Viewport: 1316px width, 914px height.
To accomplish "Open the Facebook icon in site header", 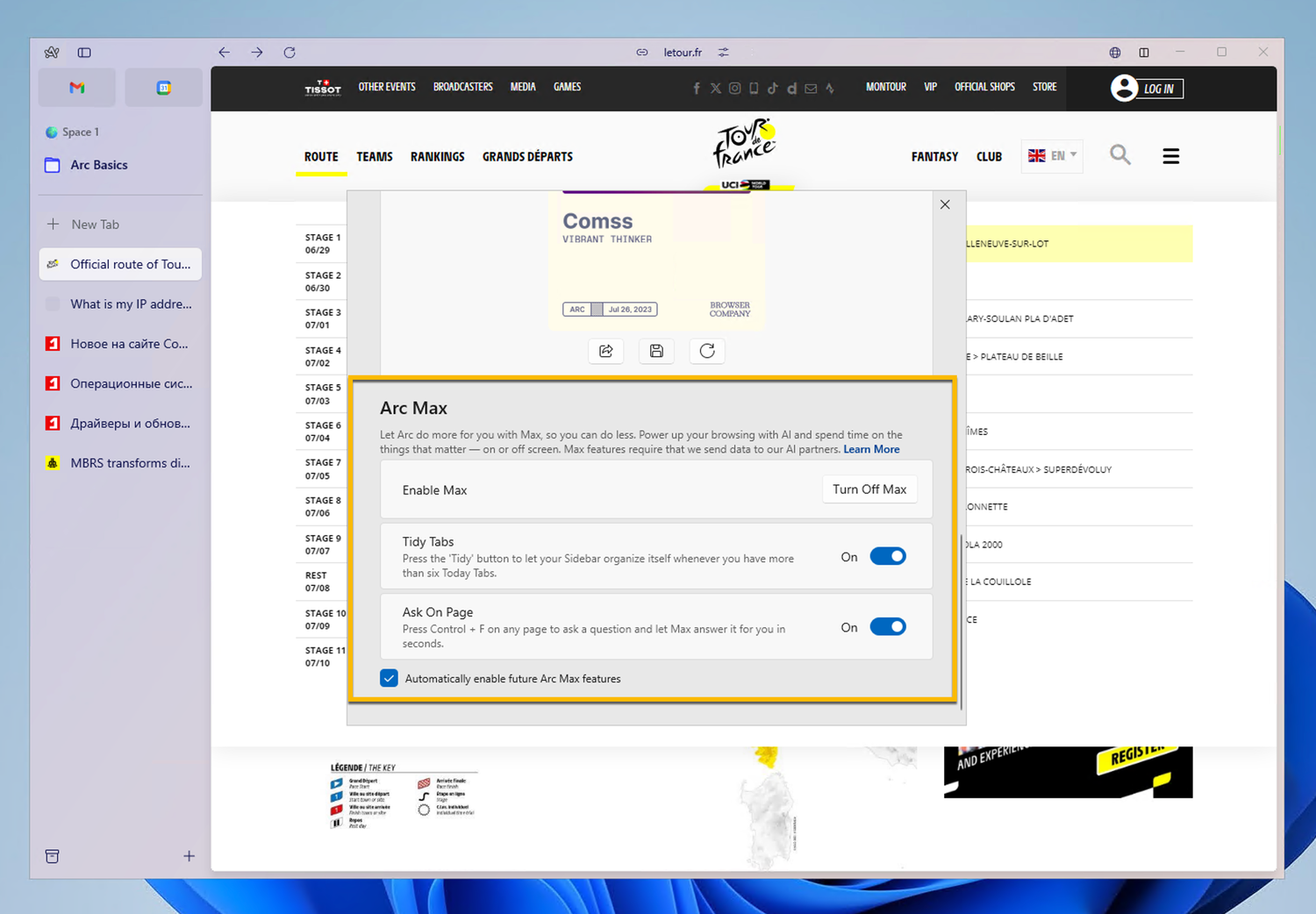I will coord(697,89).
